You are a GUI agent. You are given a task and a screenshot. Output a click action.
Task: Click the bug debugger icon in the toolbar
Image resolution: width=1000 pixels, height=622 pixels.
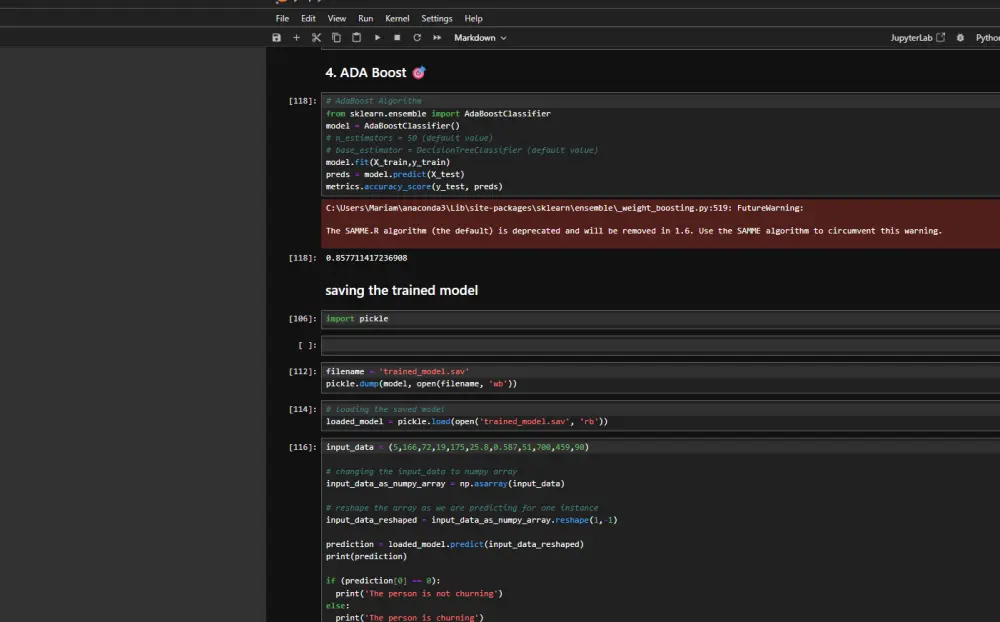tap(960, 38)
